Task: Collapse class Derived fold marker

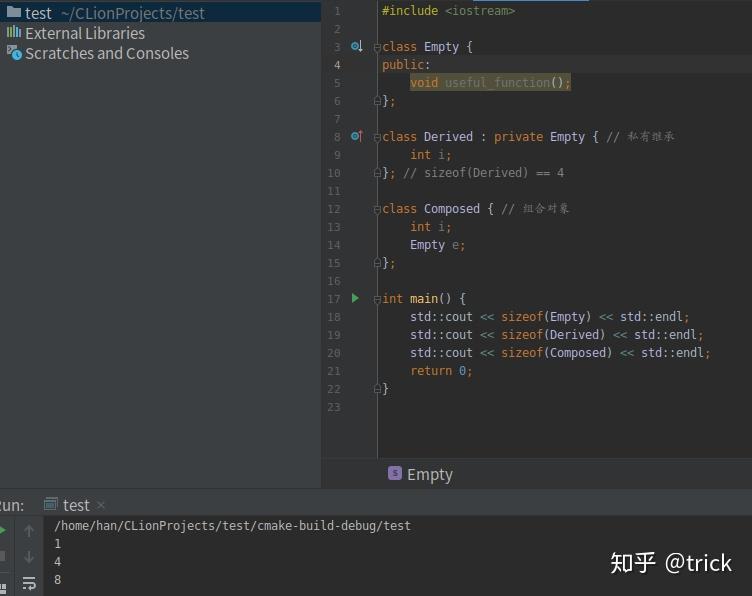Action: pyautogui.click(x=377, y=137)
